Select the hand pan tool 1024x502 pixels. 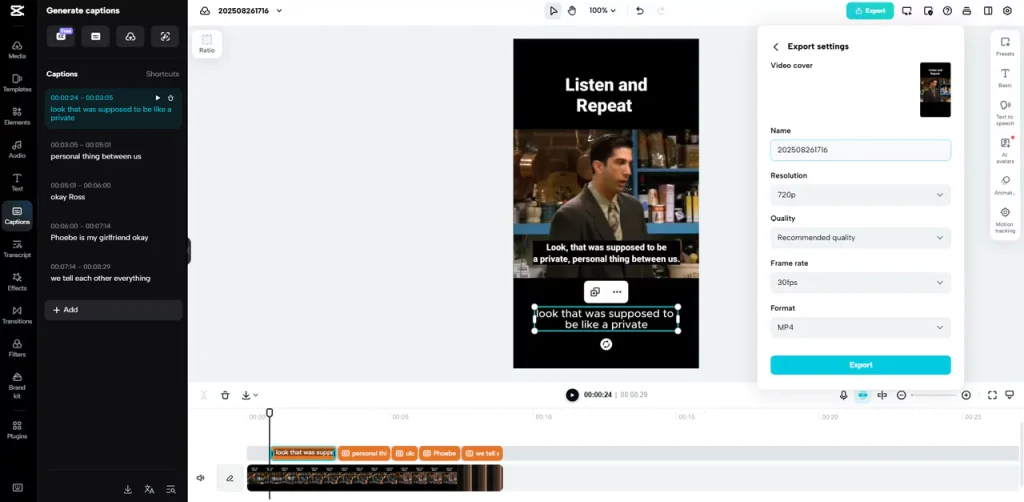[573, 11]
